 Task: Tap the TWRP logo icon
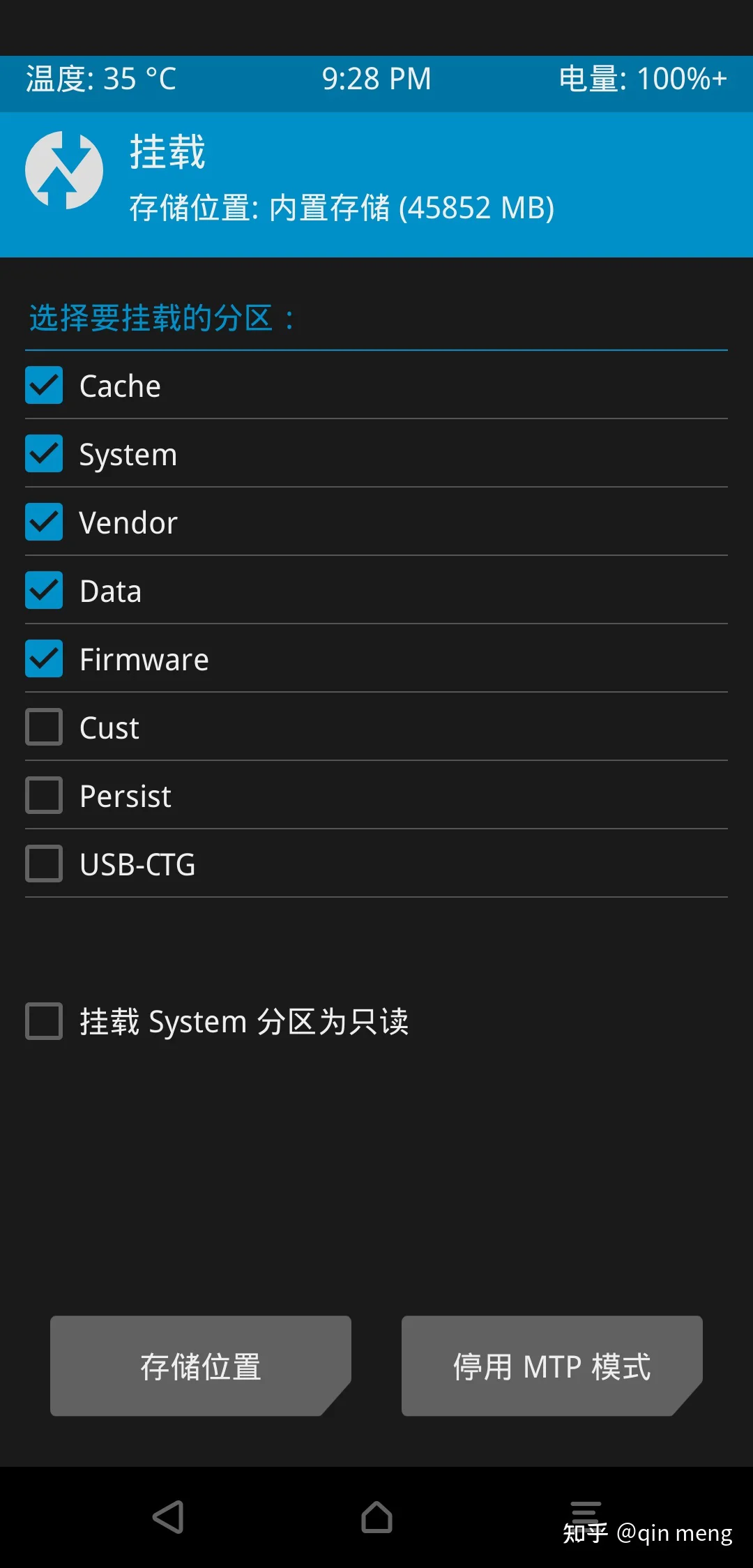[x=64, y=170]
